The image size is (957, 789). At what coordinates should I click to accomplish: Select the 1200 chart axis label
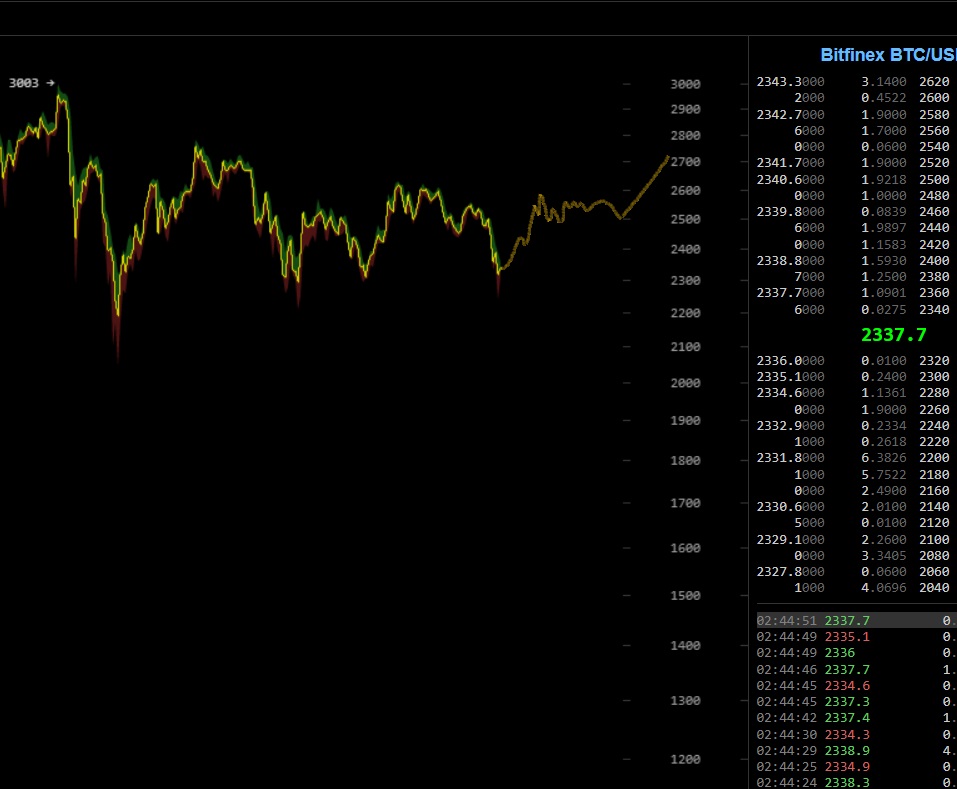click(x=685, y=760)
